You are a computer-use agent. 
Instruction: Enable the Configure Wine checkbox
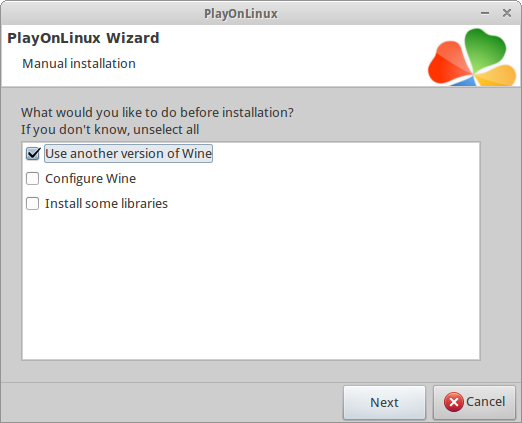click(32, 178)
